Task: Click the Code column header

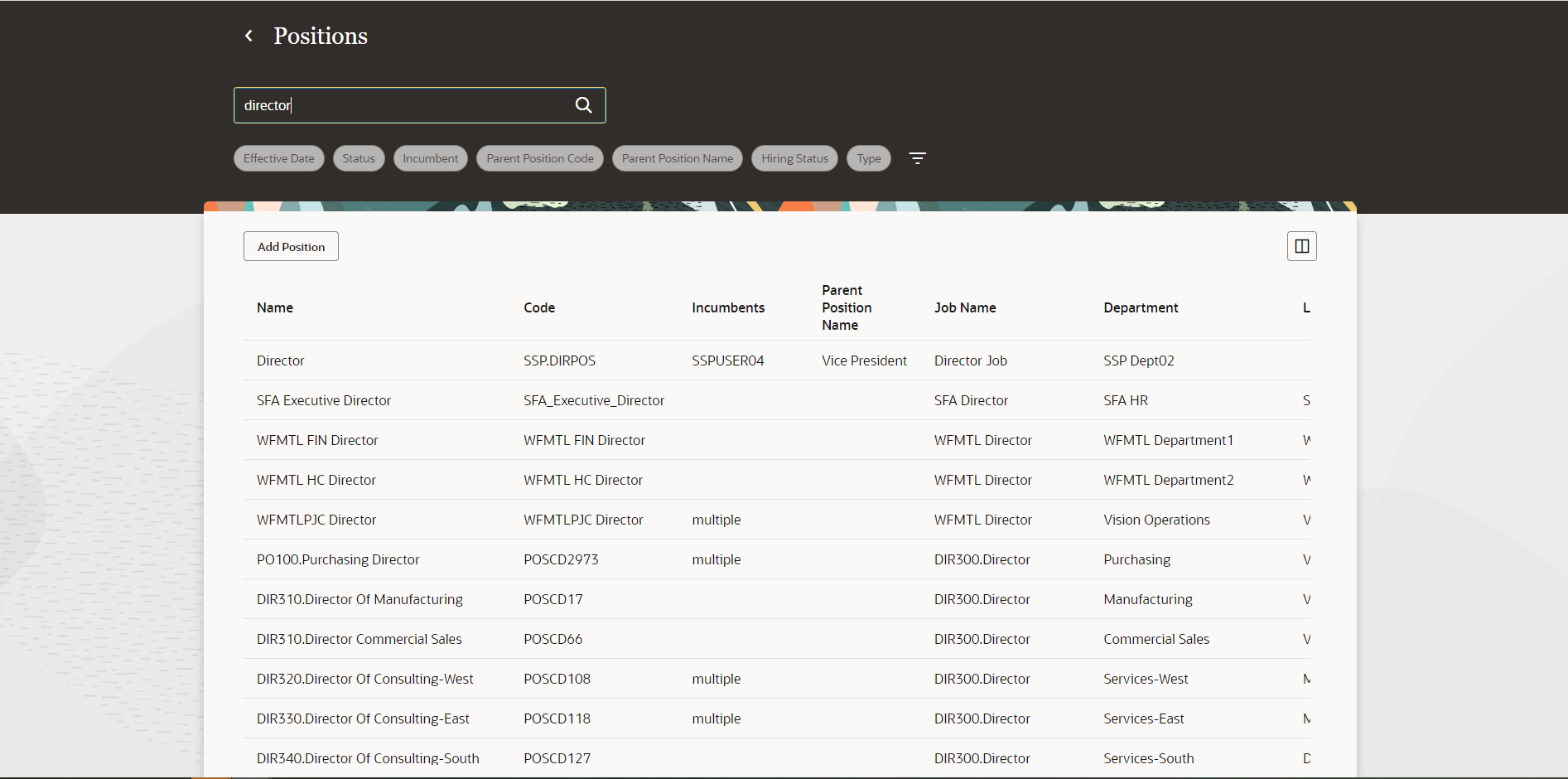Action: [539, 307]
